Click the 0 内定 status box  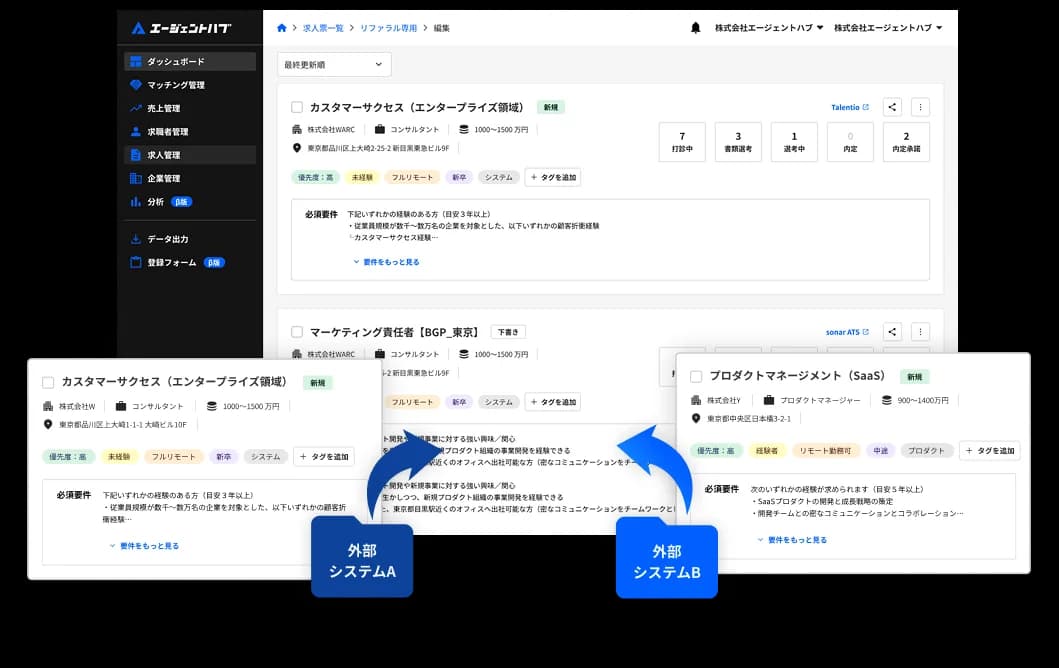(850, 142)
